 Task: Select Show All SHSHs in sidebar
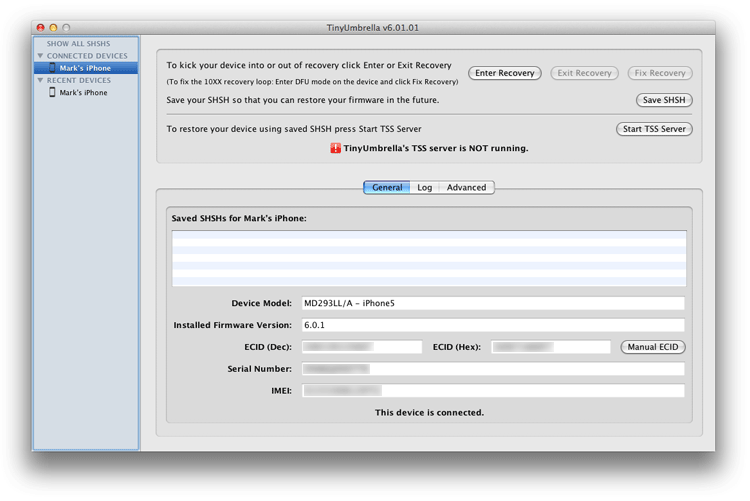(78, 44)
